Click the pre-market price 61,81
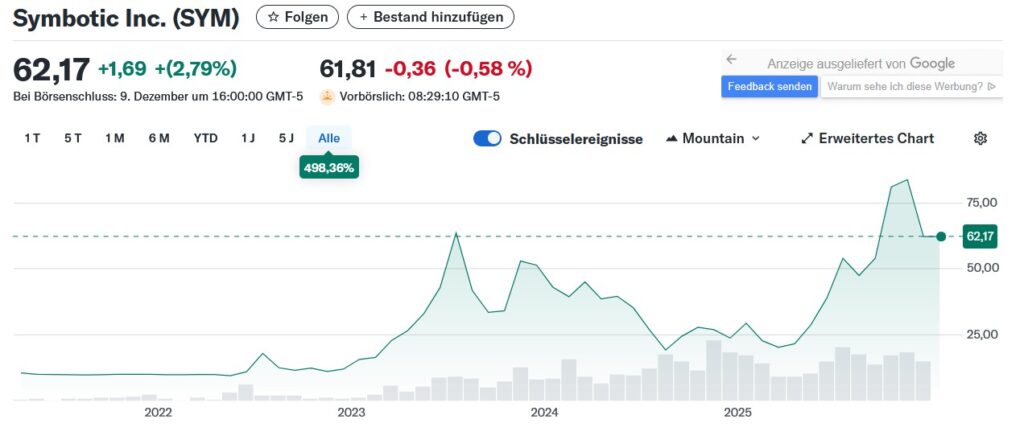 pyautogui.click(x=348, y=69)
